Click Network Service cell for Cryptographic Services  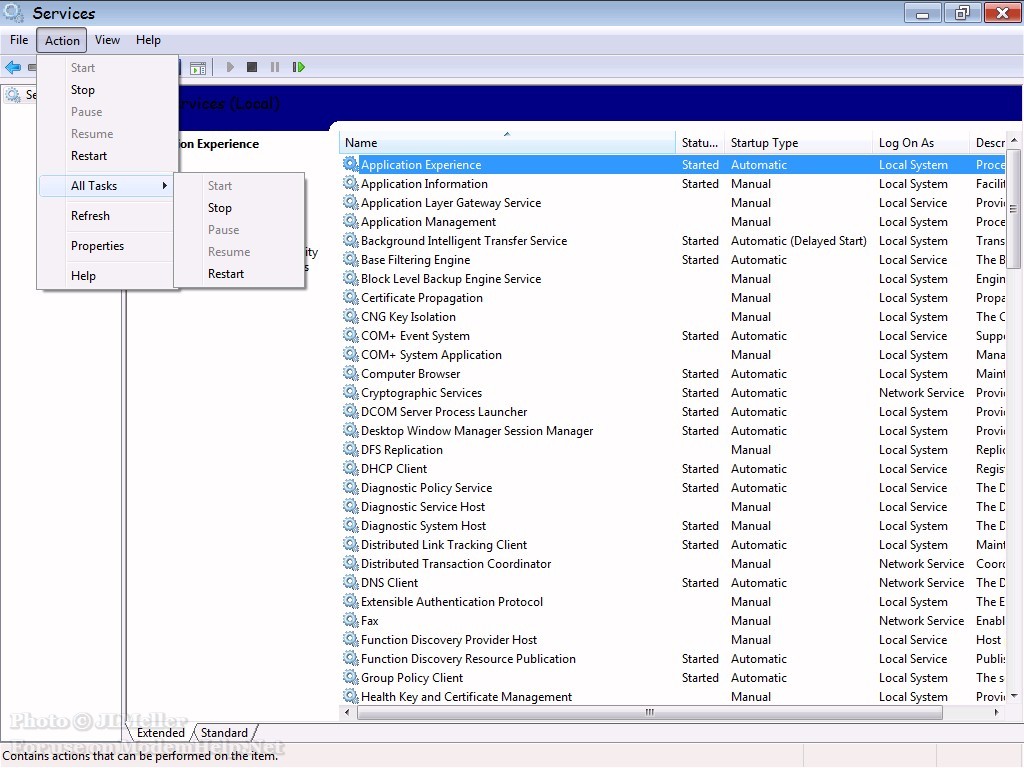(x=921, y=392)
